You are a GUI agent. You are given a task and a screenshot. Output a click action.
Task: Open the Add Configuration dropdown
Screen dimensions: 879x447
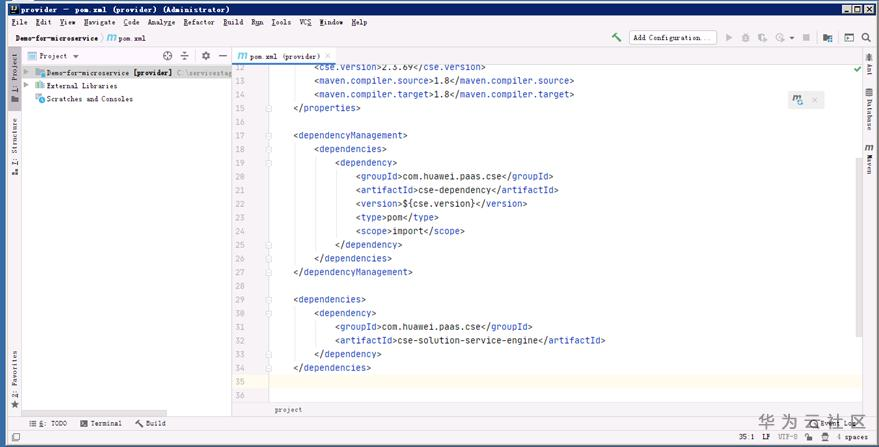673,38
